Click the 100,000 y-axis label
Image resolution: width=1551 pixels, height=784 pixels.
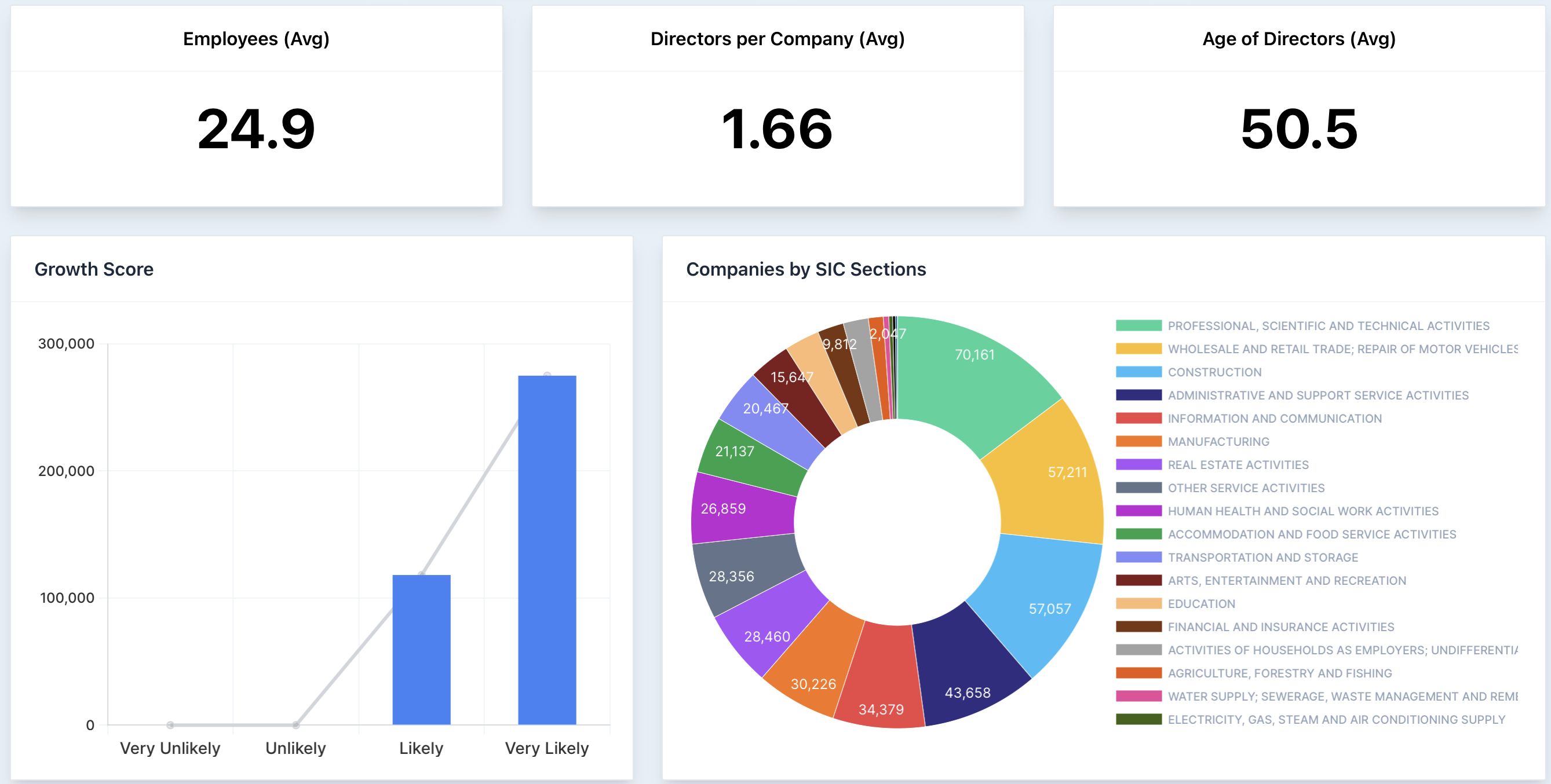pos(67,598)
